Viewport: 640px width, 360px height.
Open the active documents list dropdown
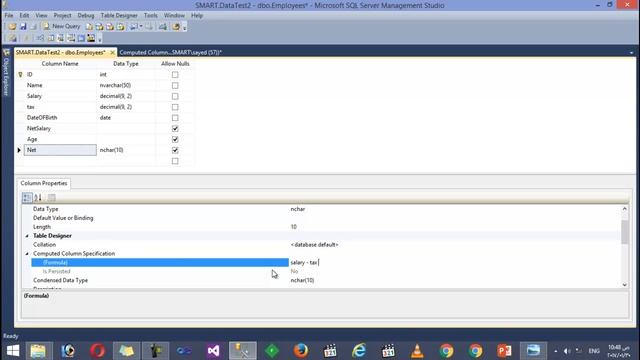tap(631, 53)
